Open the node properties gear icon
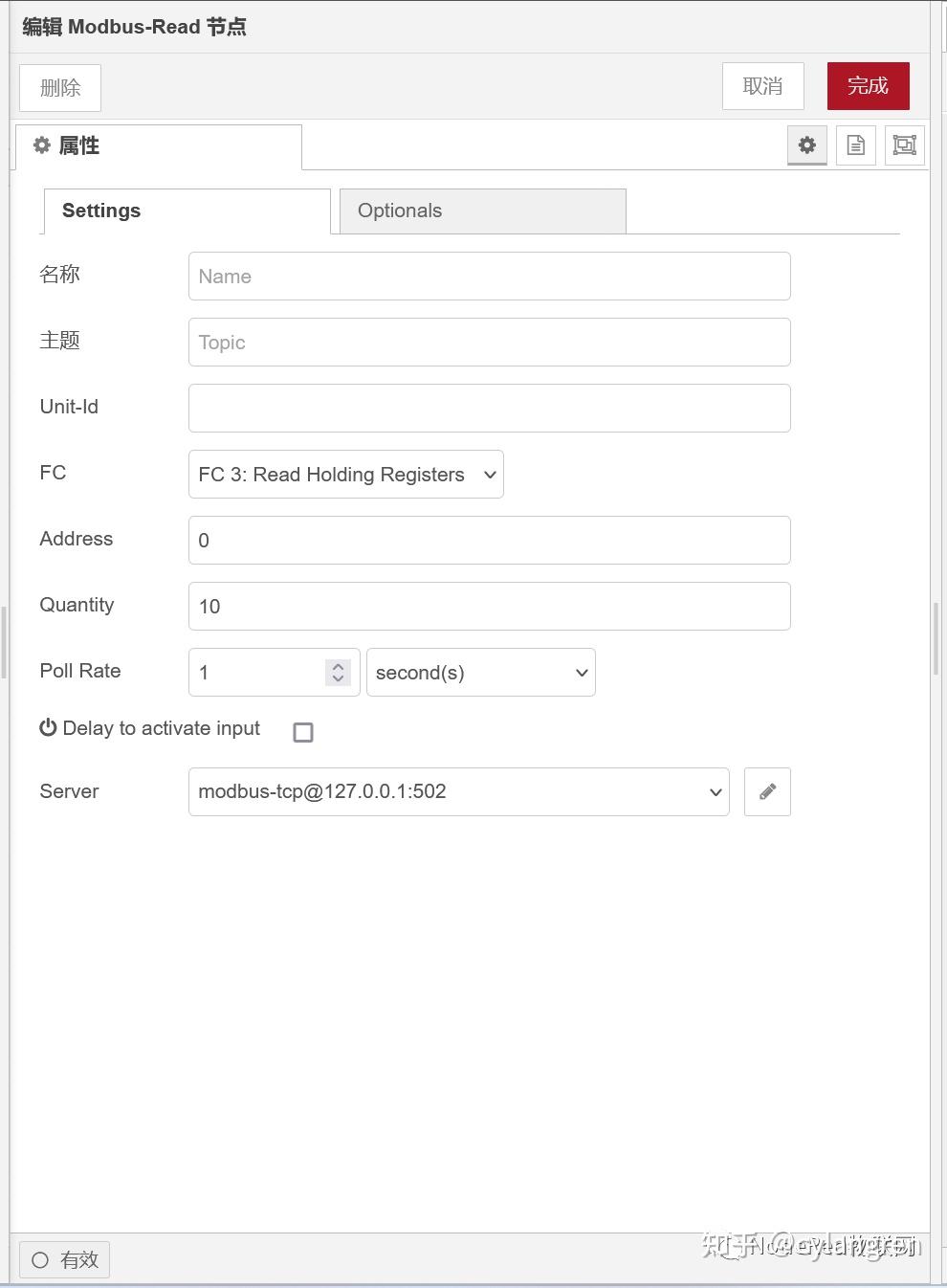The width and height of the screenshot is (947, 1288). (x=807, y=145)
